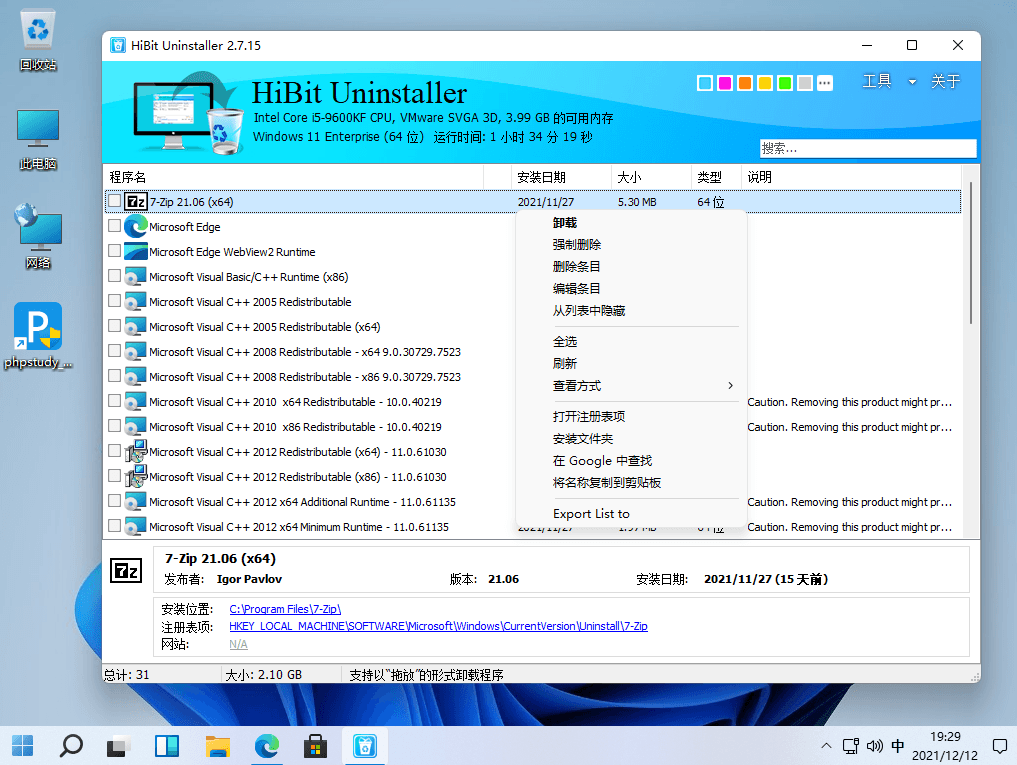Check the Microsoft Edge checkbox
This screenshot has height=765, width=1017.
pos(115,226)
